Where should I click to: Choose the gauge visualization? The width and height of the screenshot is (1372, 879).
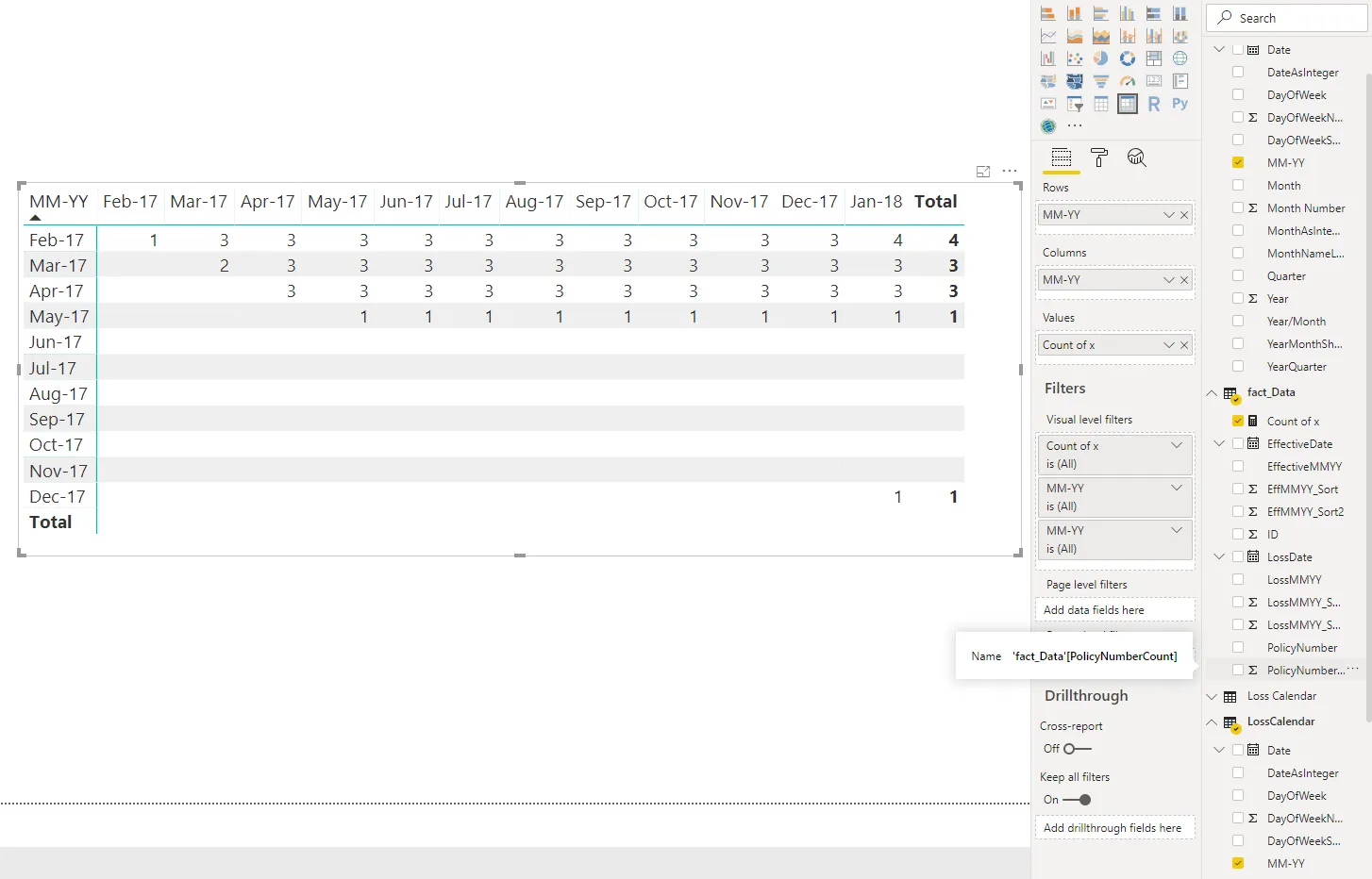(1128, 81)
